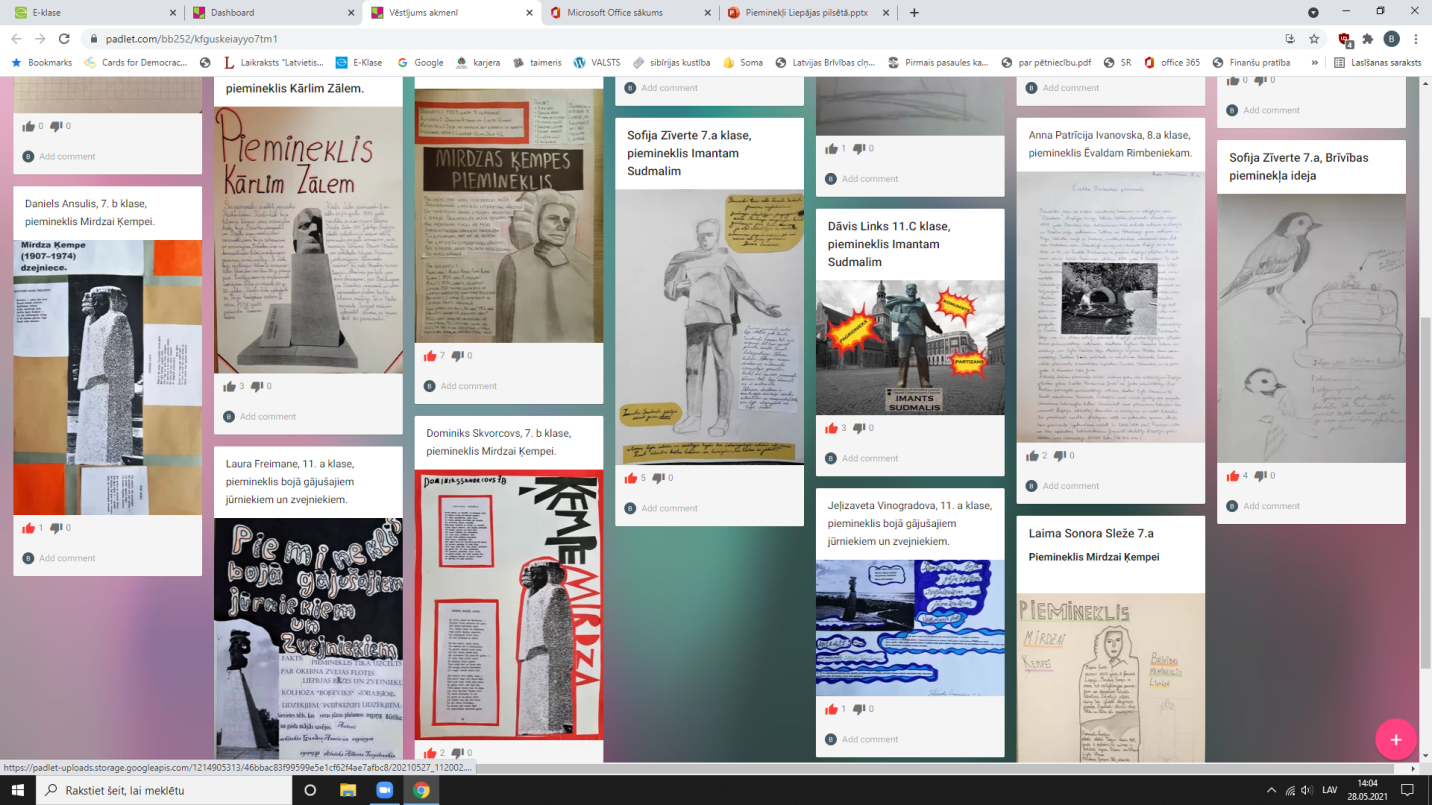Install the Padlet app from address bar
1432x805 pixels.
click(x=1290, y=39)
